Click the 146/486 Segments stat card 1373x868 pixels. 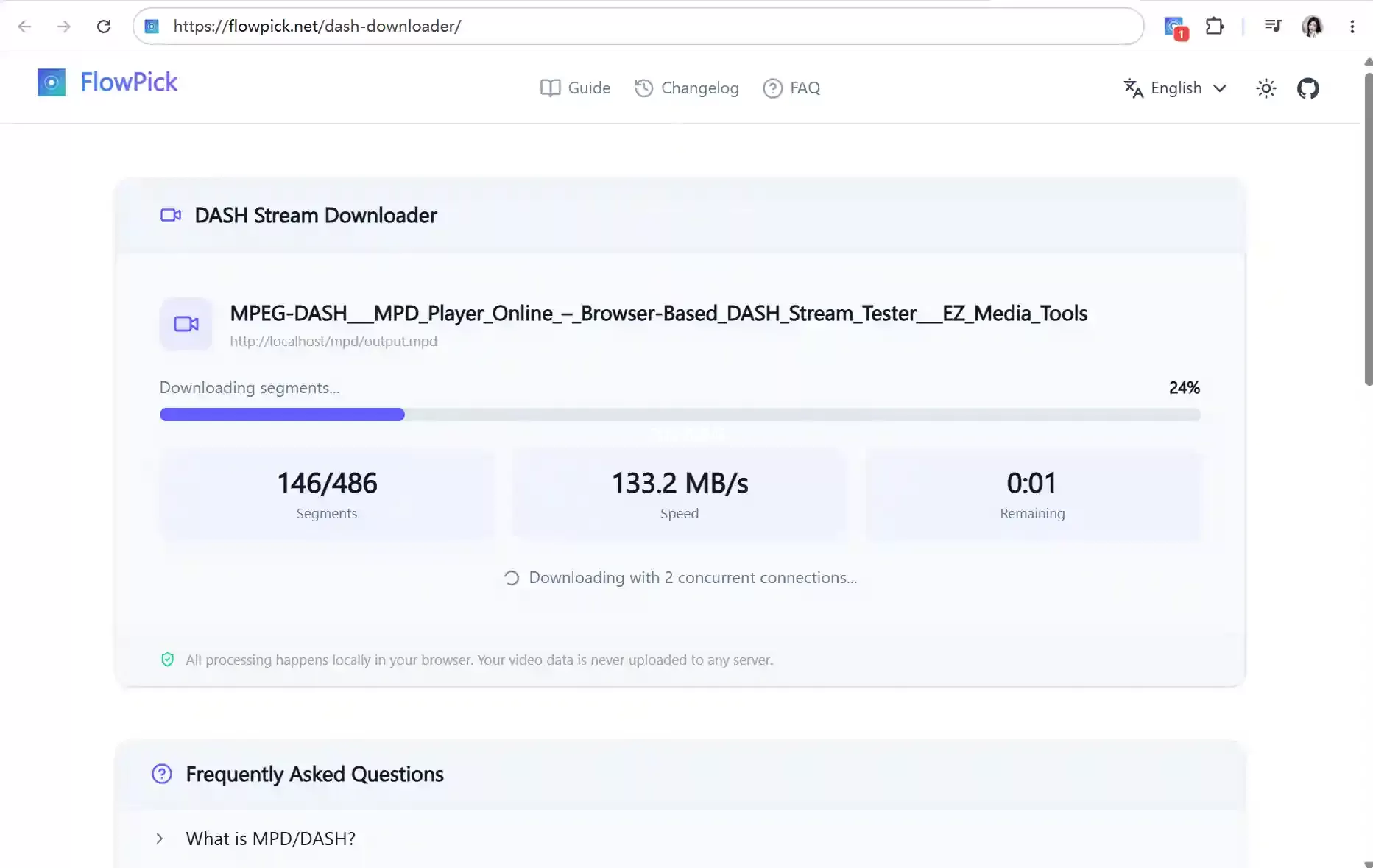coord(327,494)
